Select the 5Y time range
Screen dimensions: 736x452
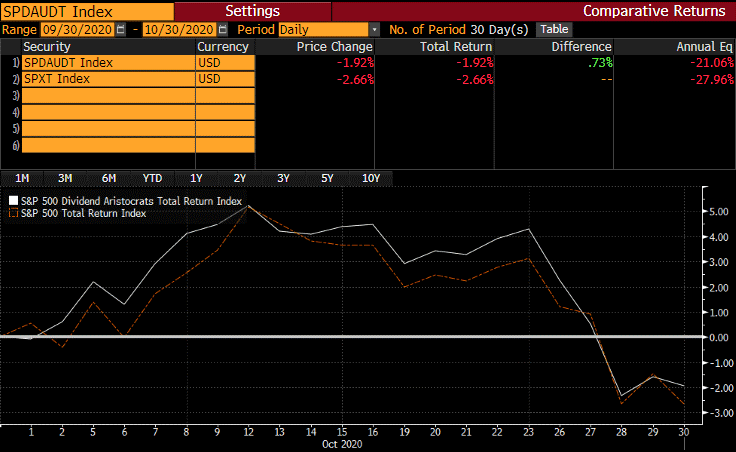click(x=327, y=178)
